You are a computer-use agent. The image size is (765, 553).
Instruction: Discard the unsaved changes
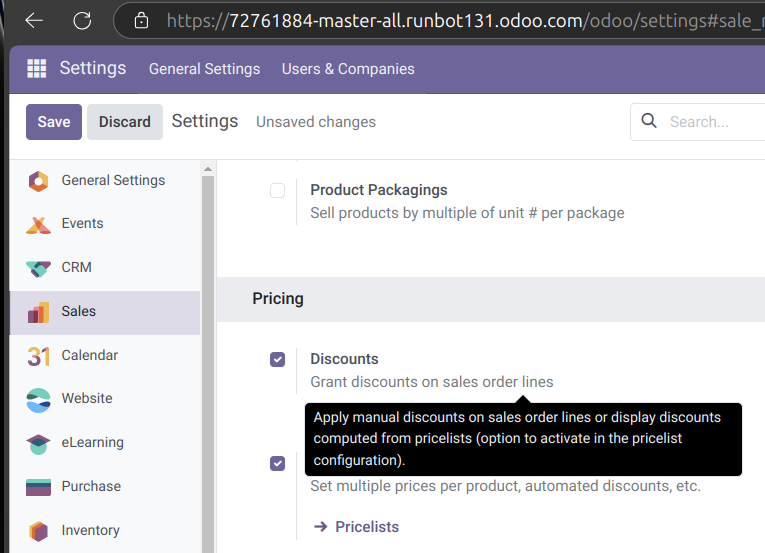pyautogui.click(x=125, y=122)
